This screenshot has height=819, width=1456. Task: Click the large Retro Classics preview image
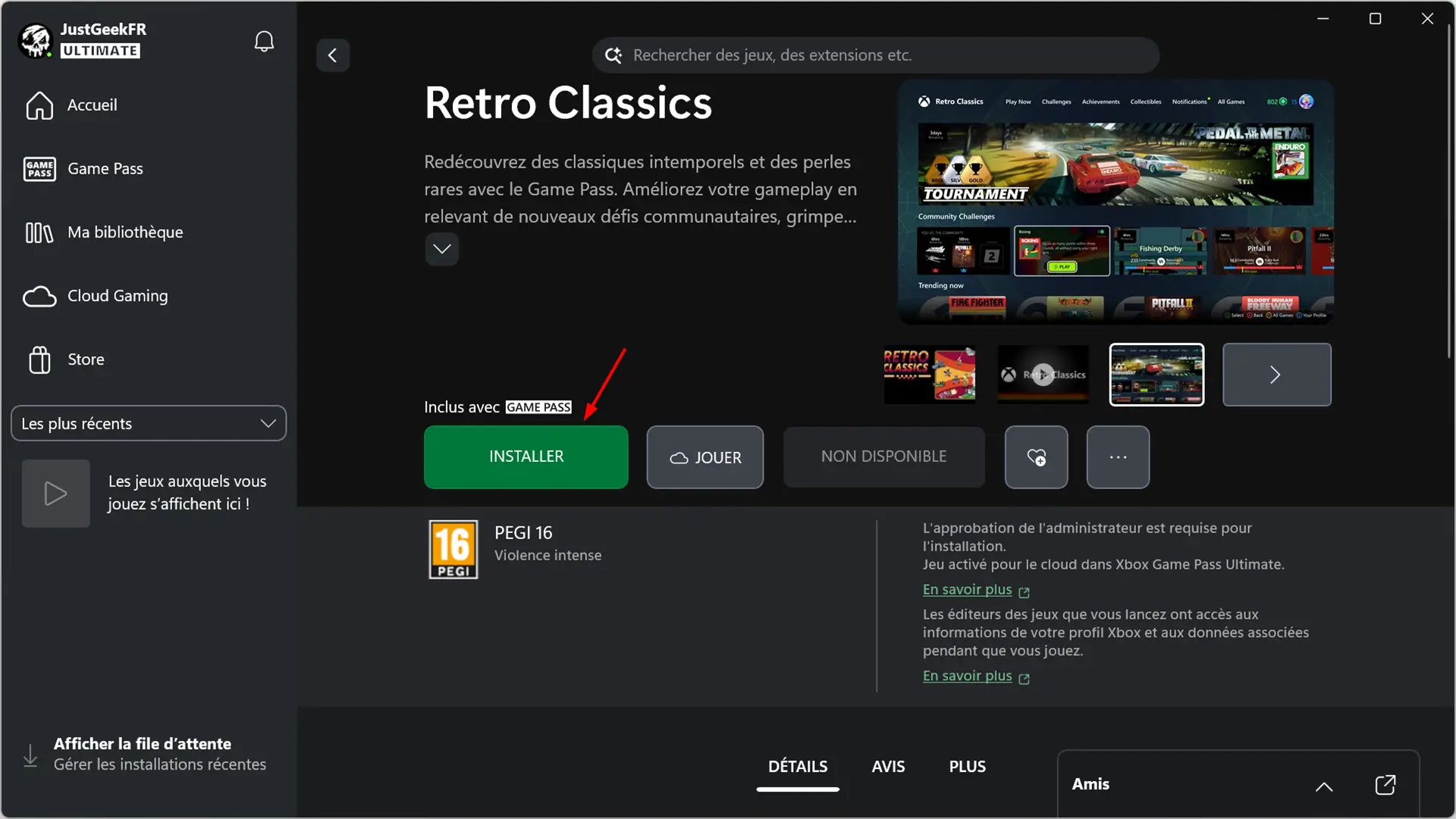coord(1116,202)
